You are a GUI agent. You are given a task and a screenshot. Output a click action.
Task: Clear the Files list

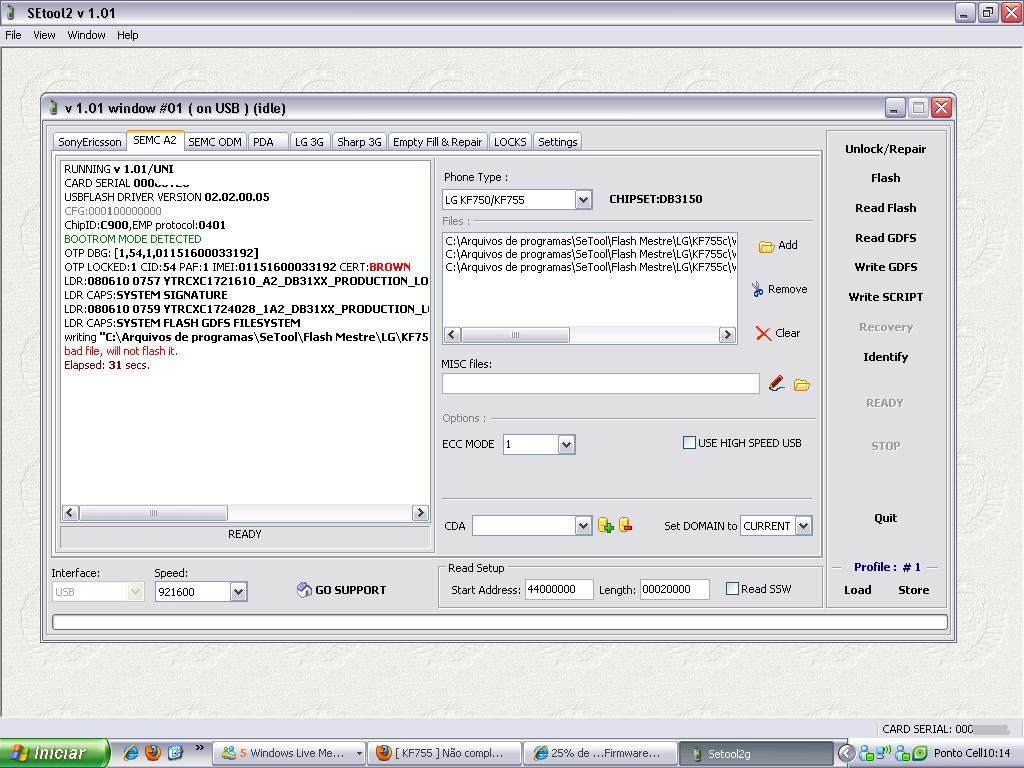tap(778, 333)
